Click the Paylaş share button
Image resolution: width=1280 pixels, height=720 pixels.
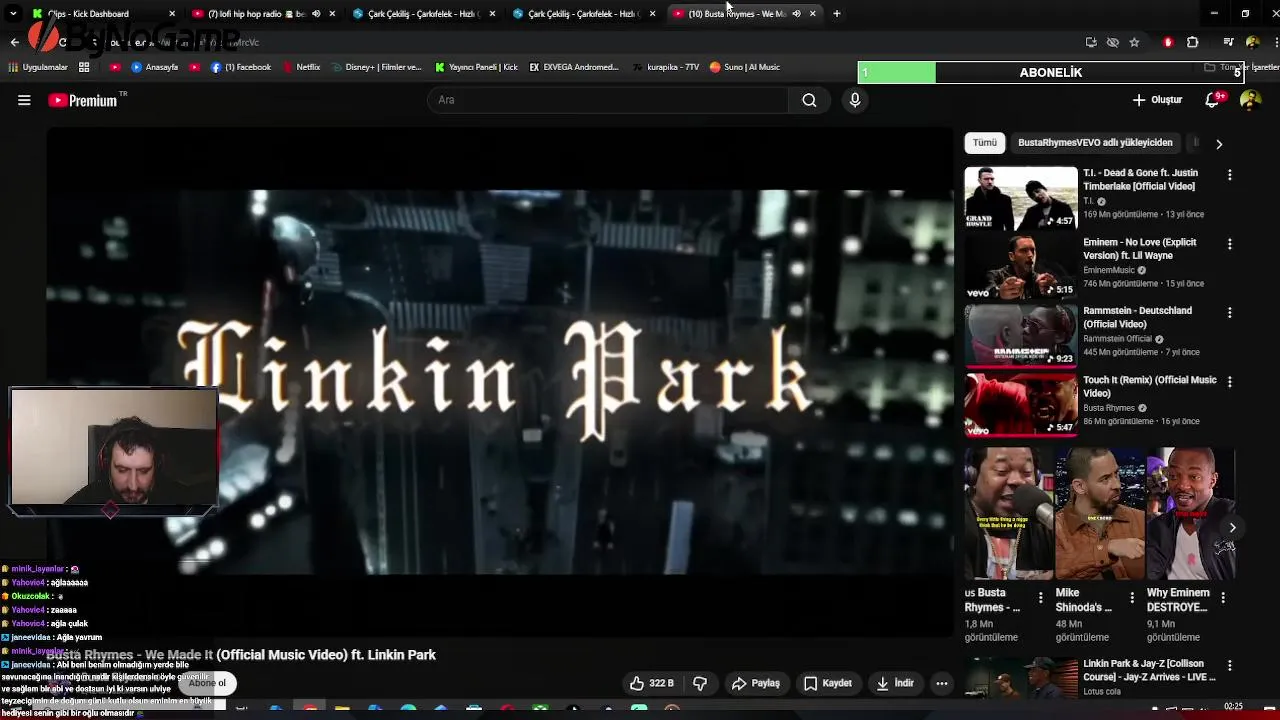(755, 683)
